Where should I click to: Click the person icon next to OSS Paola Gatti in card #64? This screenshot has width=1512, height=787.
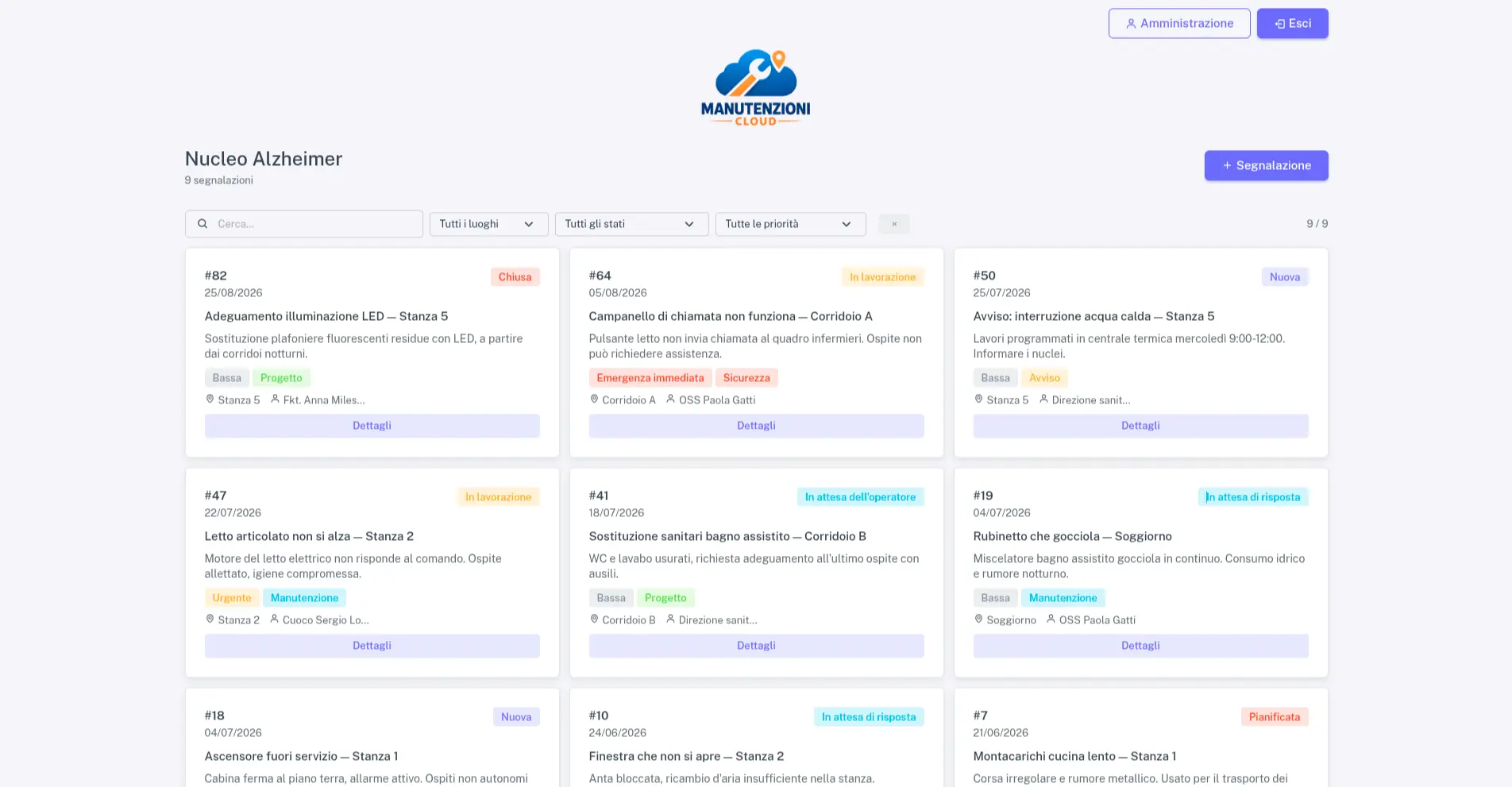[x=670, y=399]
